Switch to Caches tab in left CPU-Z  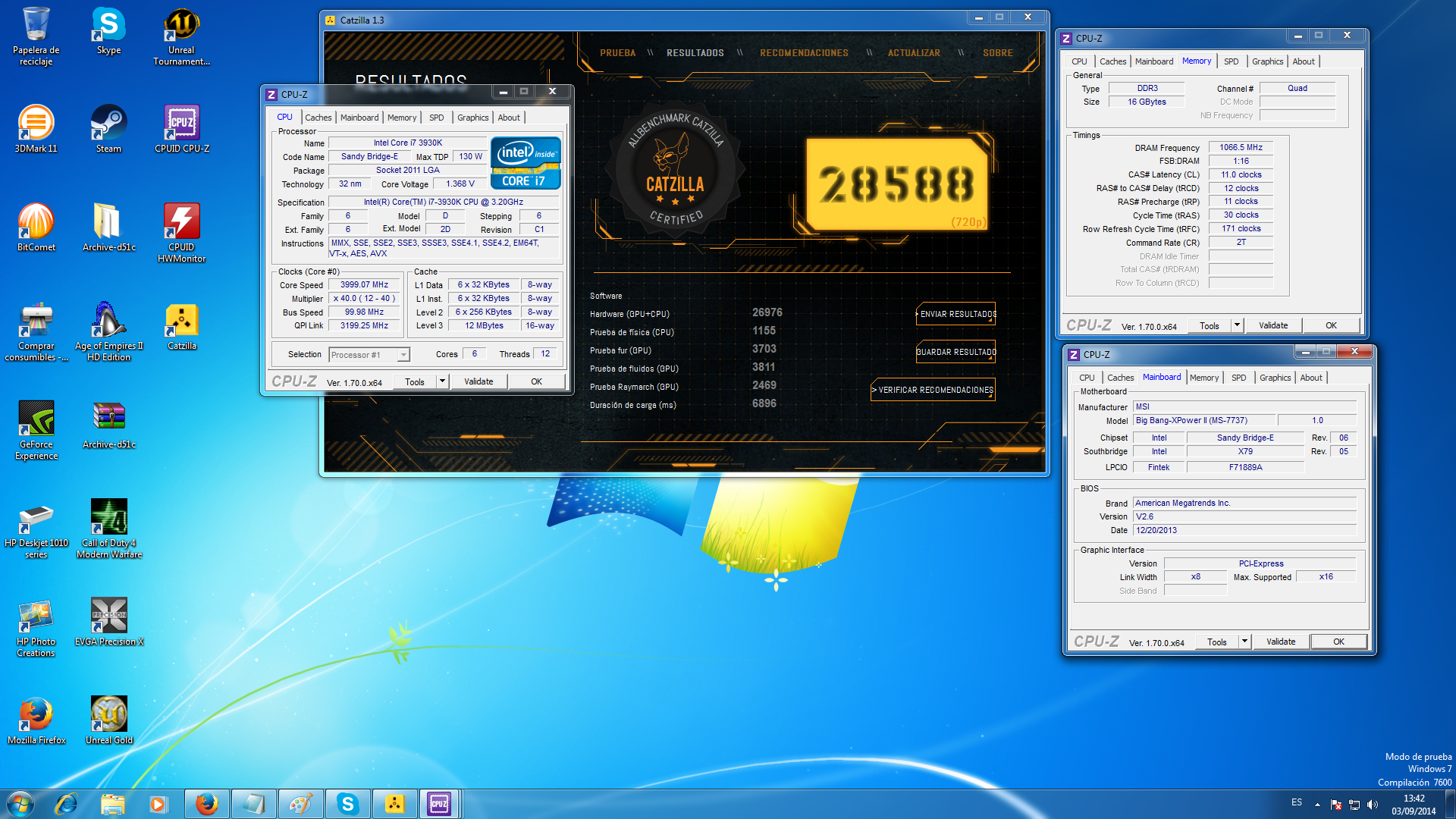318,118
